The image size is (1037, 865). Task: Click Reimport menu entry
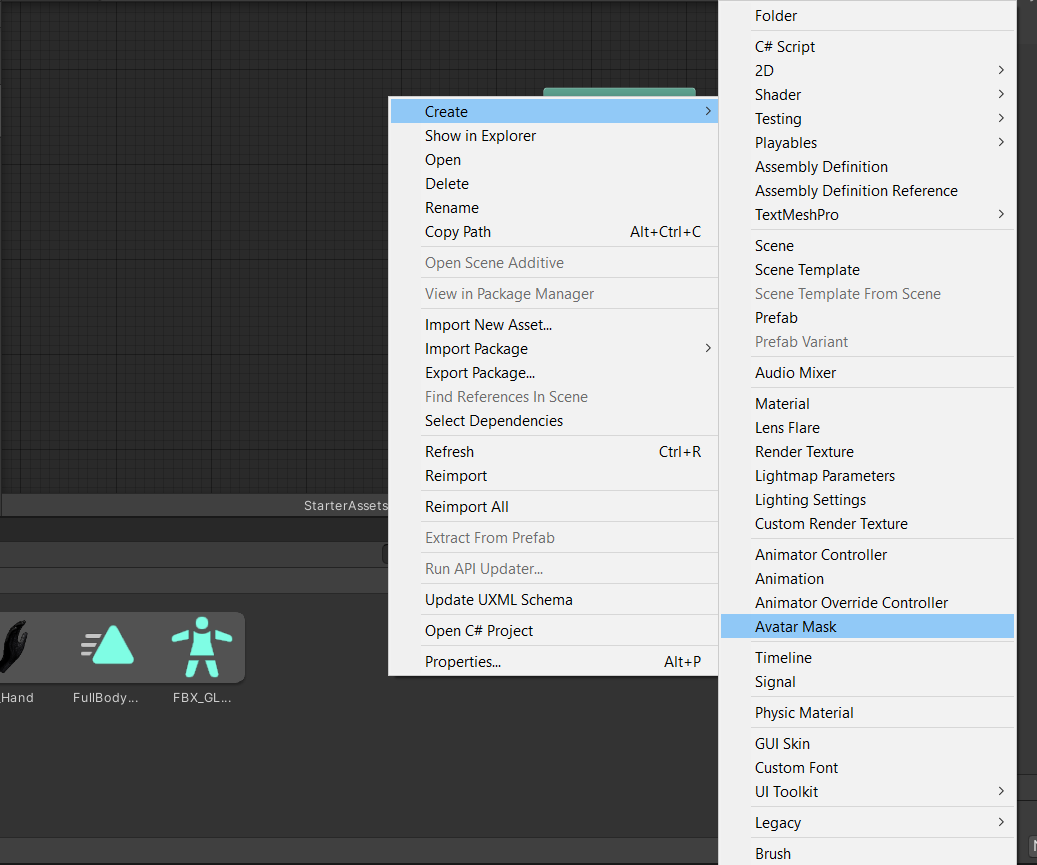554,475
